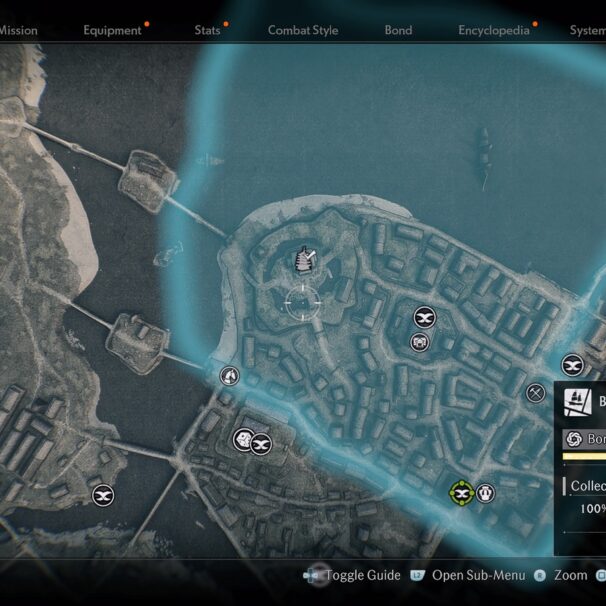Go to the Stats tab
Screen dimensions: 606x606
click(207, 30)
